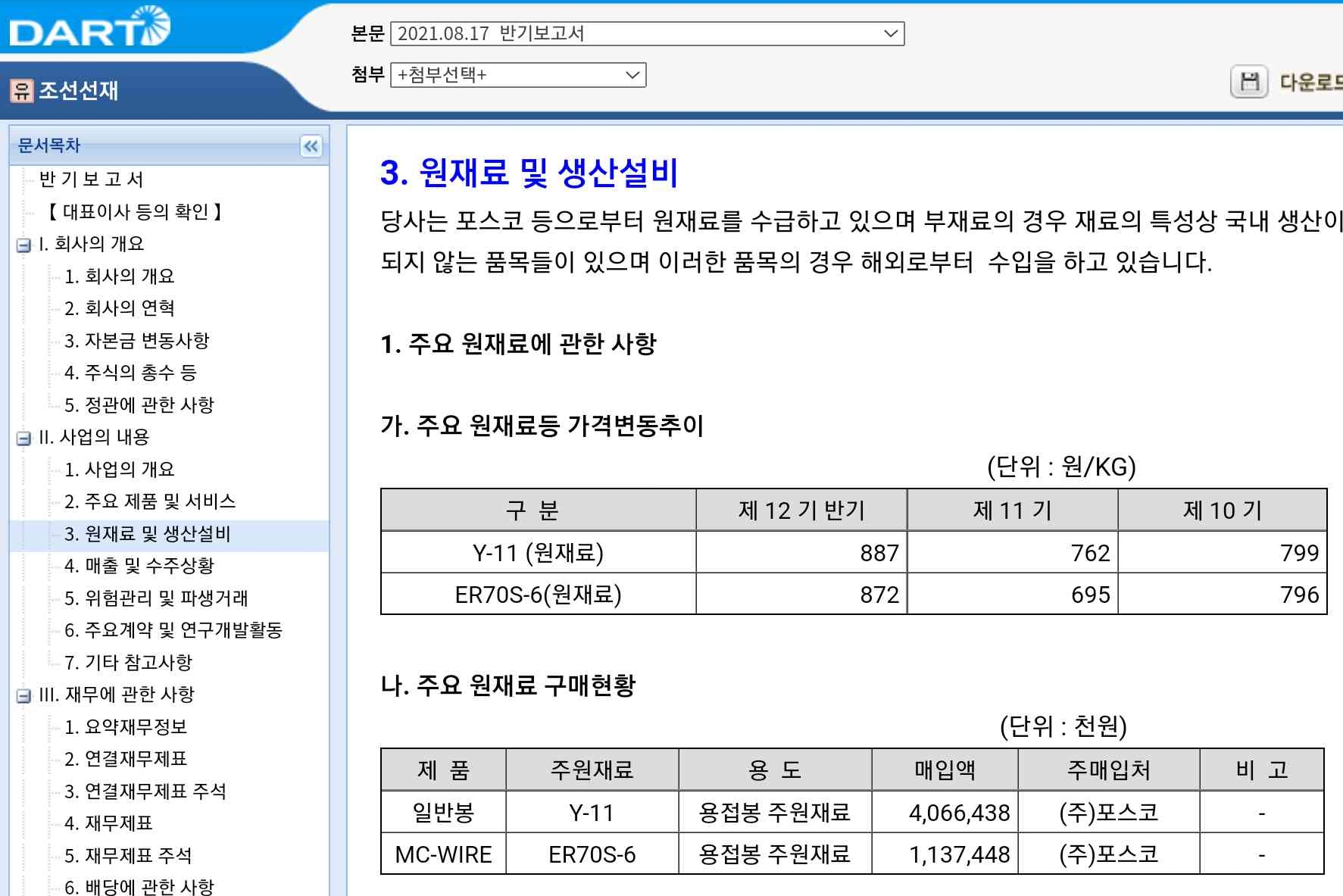Screen dimensions: 1343x896
Task: Open the 첨부선택 attachment dropdown
Action: [518, 75]
